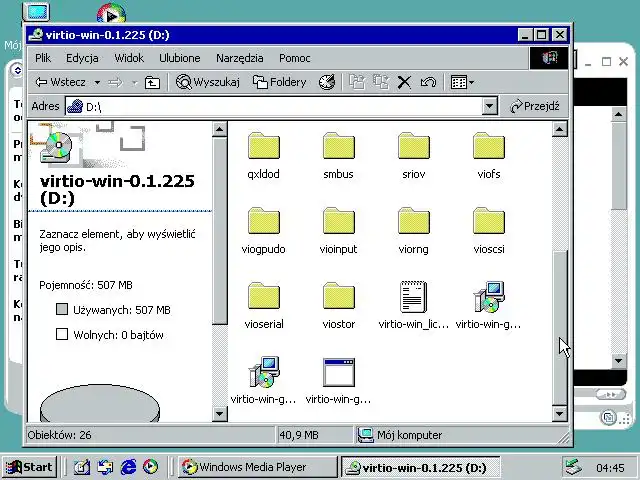Image resolution: width=640 pixels, height=480 pixels.
Task: Click the Move To toolbar icon
Action: click(x=357, y=82)
